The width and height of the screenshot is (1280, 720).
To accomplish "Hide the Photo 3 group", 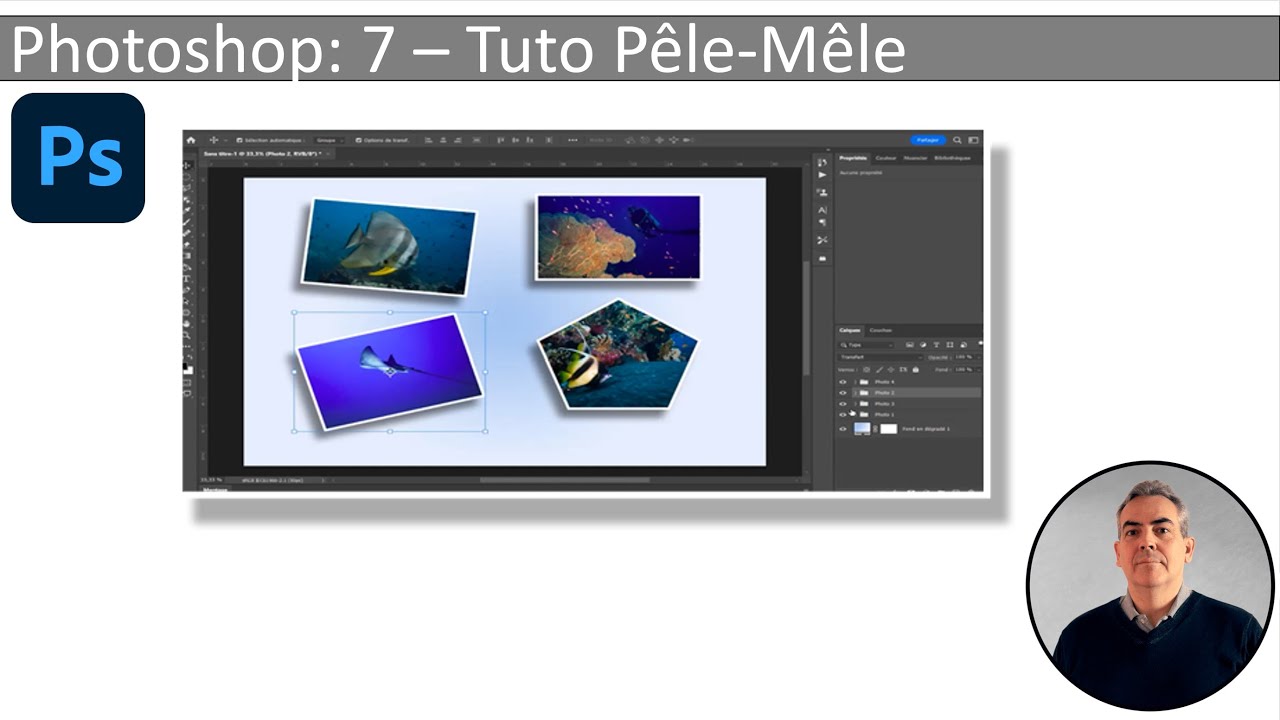I will 843,404.
